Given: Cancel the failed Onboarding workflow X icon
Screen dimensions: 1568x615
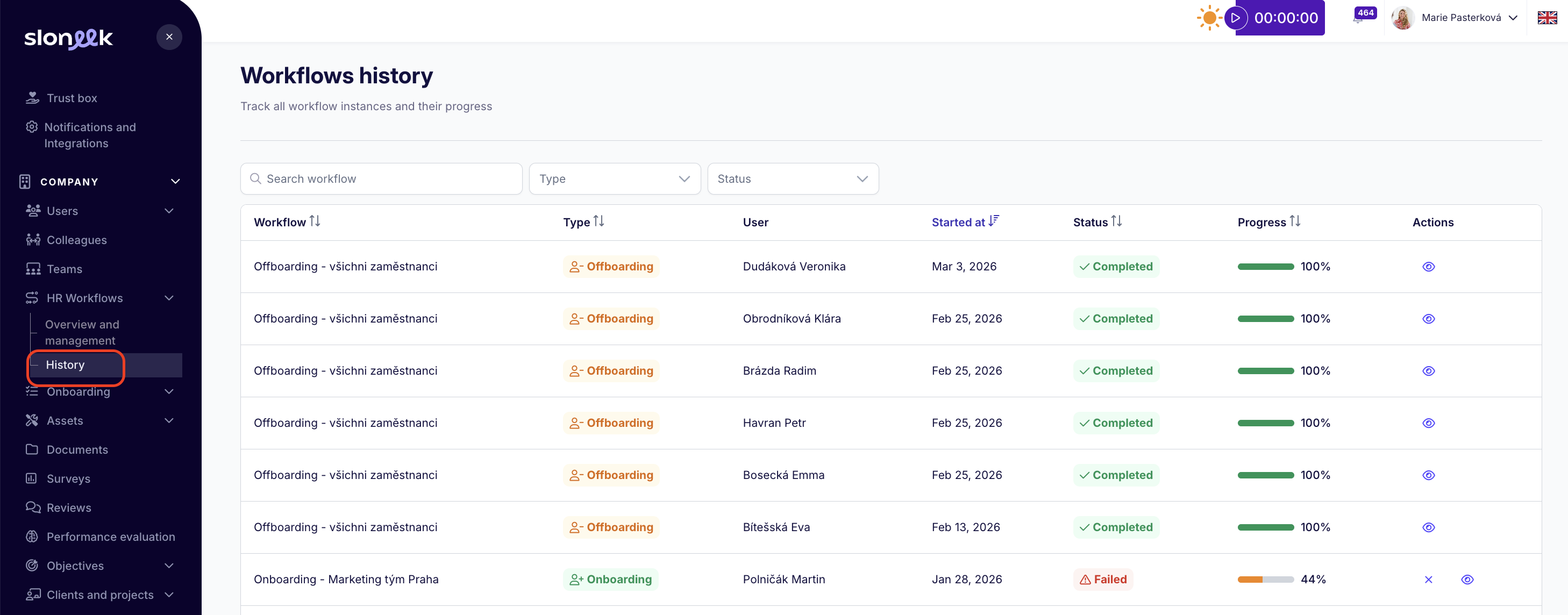Looking at the screenshot, I should pos(1428,579).
